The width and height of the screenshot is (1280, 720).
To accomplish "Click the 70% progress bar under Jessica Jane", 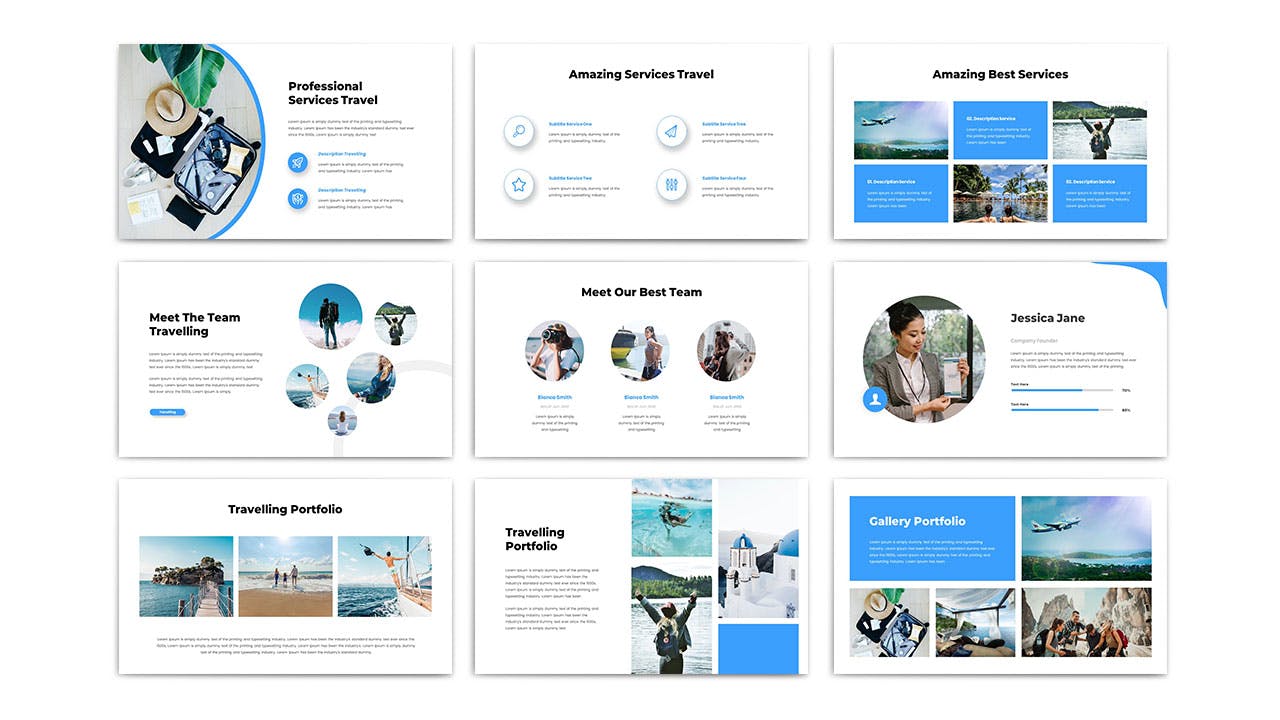I will [x=1062, y=390].
